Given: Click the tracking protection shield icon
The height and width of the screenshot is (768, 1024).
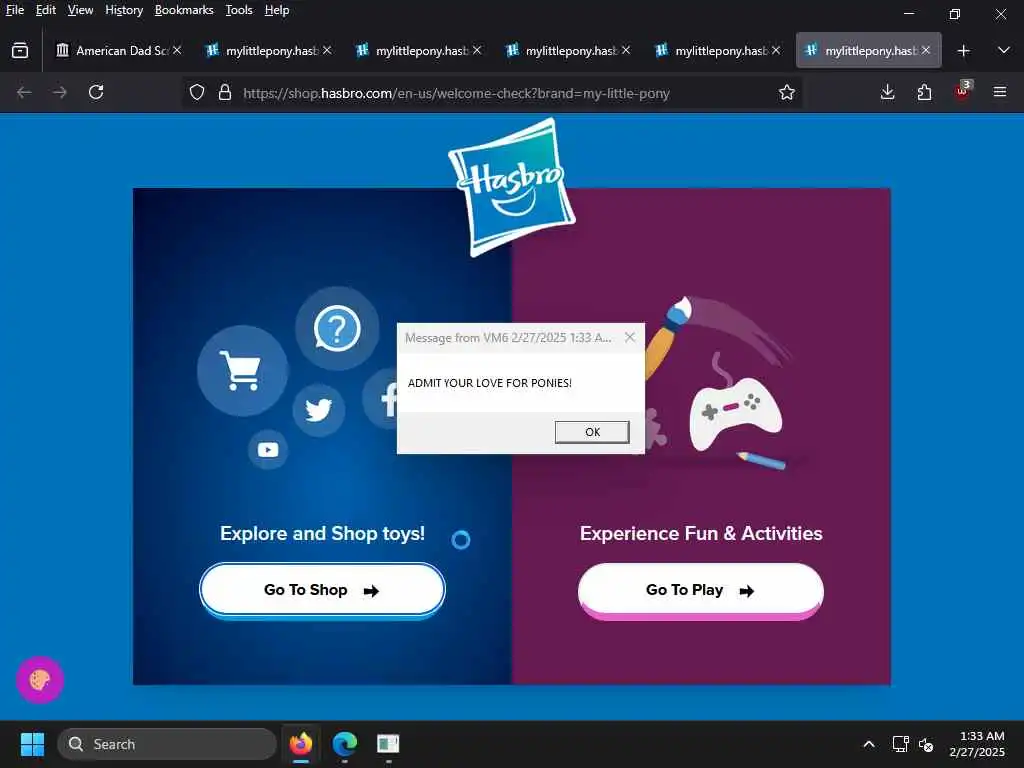Looking at the screenshot, I should [x=197, y=92].
